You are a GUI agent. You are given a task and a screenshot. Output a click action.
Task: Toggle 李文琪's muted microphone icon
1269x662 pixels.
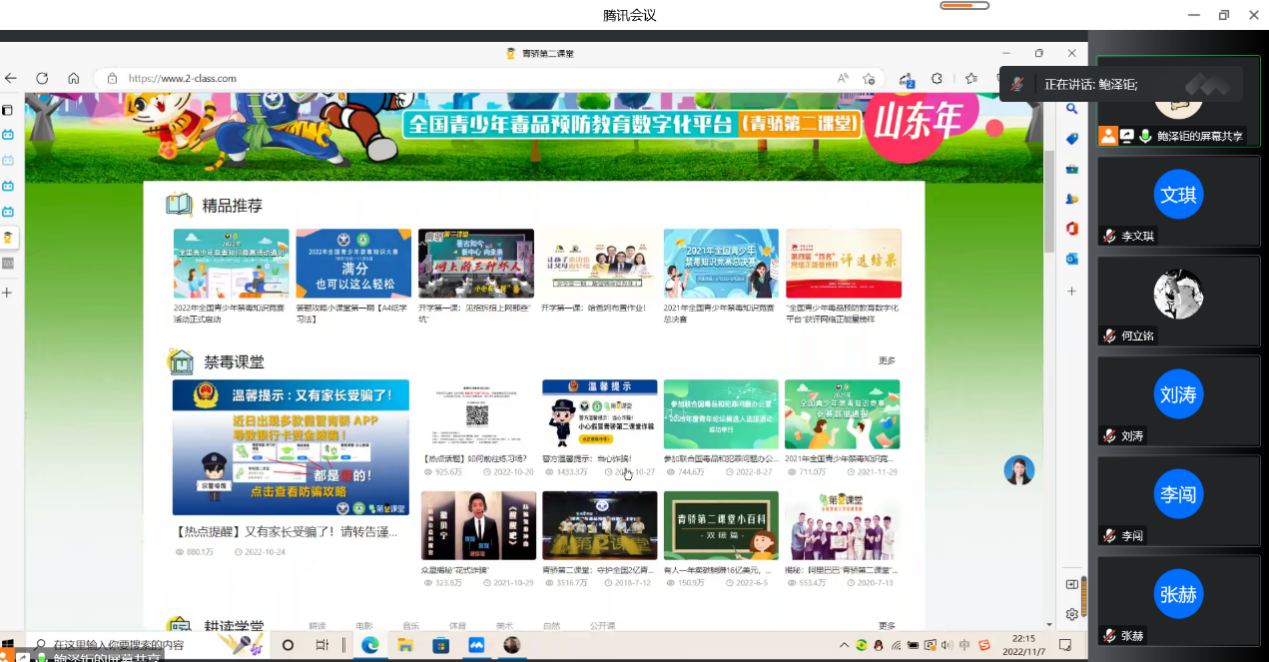(x=1109, y=236)
